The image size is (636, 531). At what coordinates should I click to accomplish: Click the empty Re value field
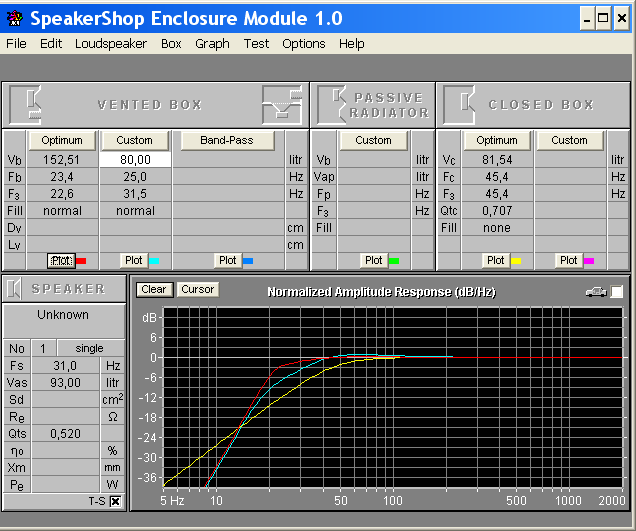pos(65,417)
